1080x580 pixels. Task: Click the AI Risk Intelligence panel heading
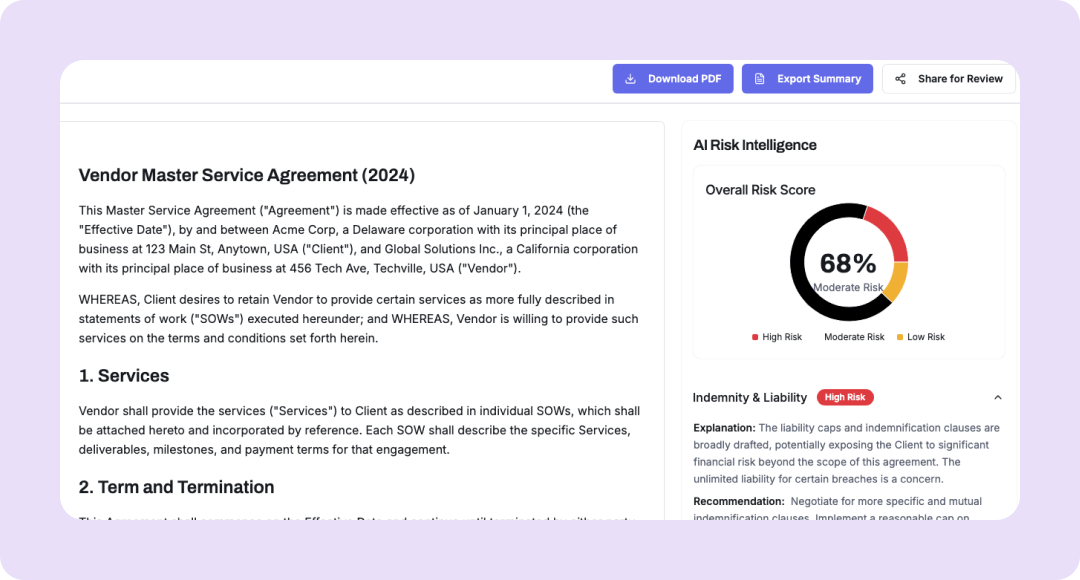pyautogui.click(x=755, y=145)
